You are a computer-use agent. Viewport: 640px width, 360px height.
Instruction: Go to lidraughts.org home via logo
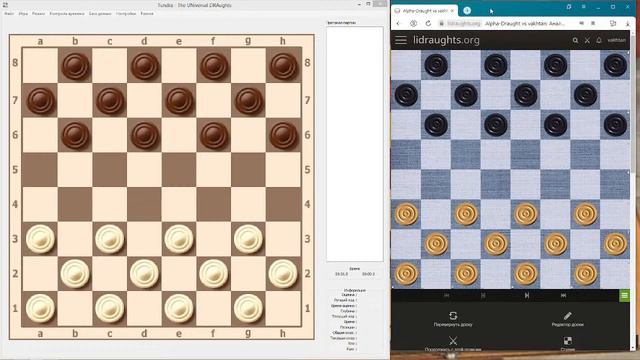(446, 40)
